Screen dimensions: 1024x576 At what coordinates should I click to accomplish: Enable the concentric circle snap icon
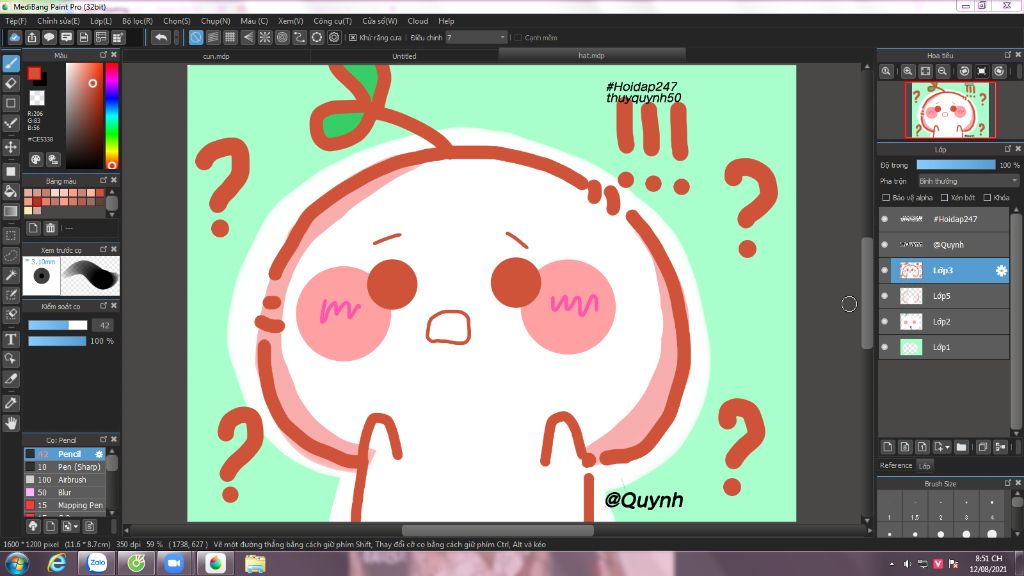[x=282, y=38]
